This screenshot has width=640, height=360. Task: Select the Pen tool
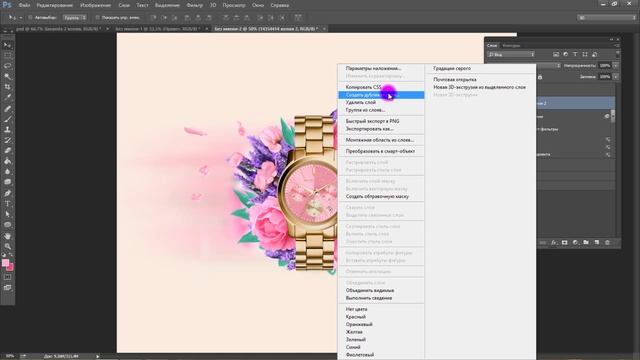[x=7, y=193]
